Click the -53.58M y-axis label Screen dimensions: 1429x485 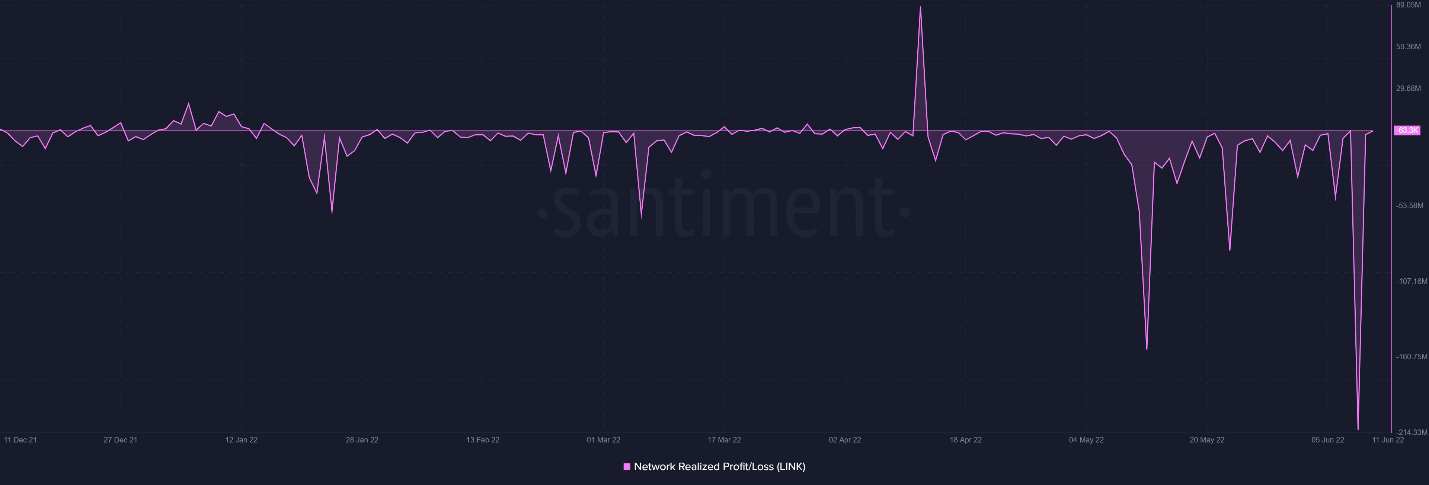coord(1410,205)
